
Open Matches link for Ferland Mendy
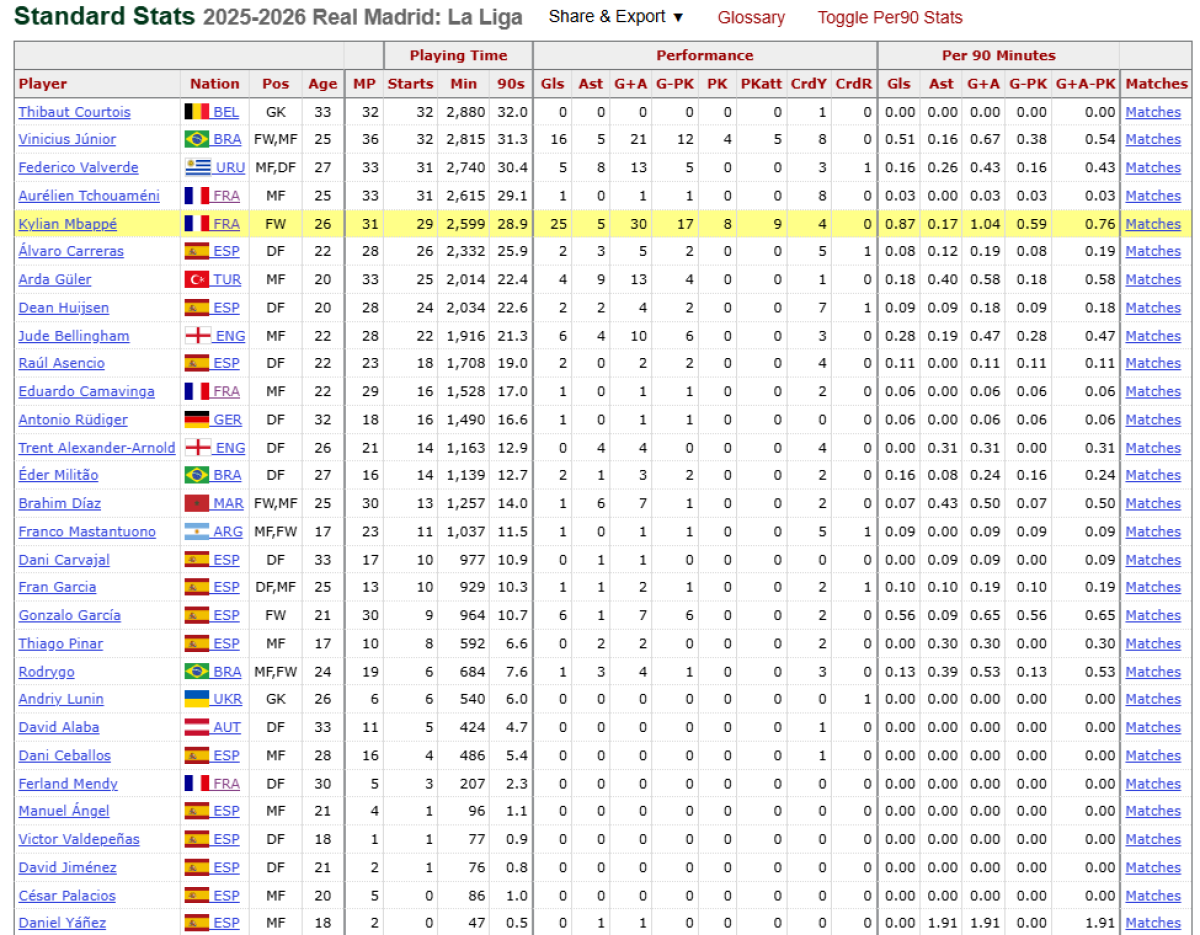point(1153,784)
